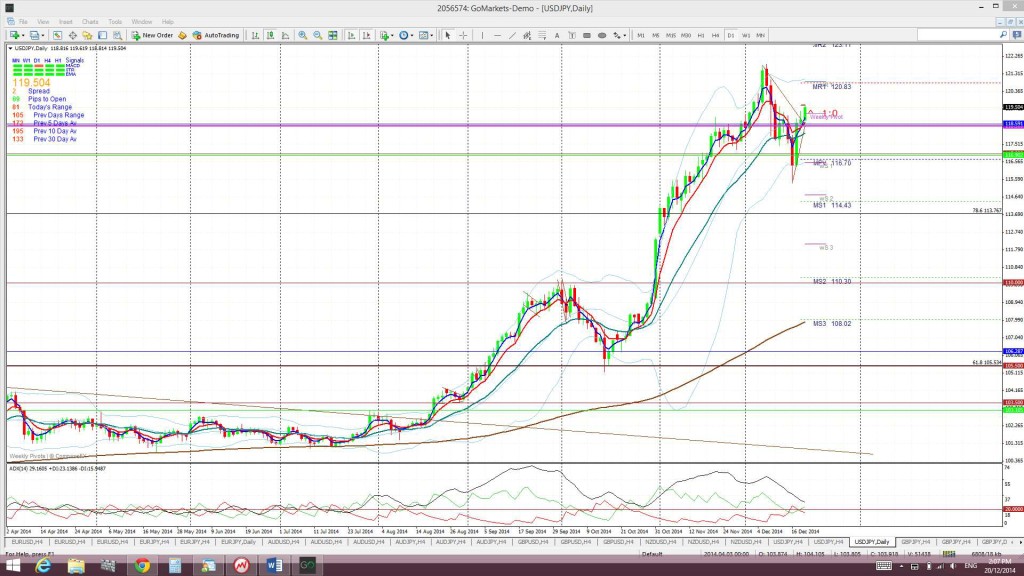Expand the Periods dropdown arrow

[x=411, y=36]
